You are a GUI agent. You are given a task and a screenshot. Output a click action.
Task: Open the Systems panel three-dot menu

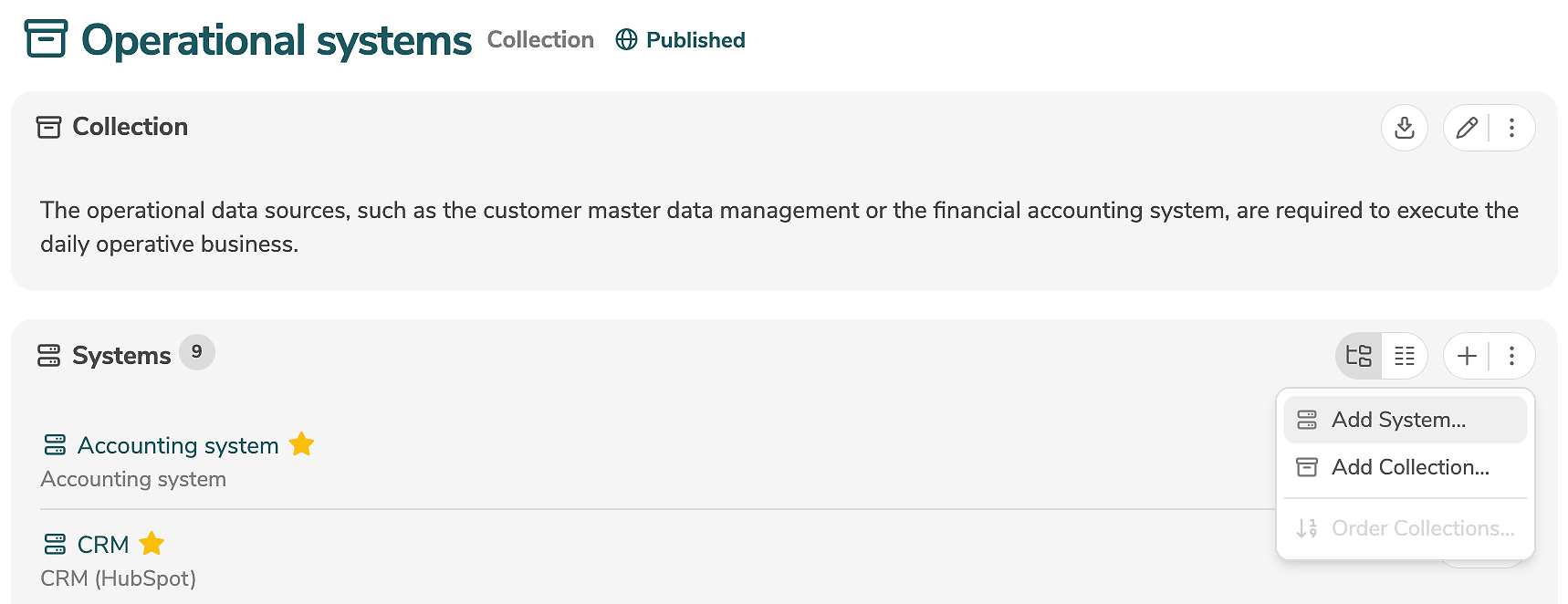[x=1511, y=356]
